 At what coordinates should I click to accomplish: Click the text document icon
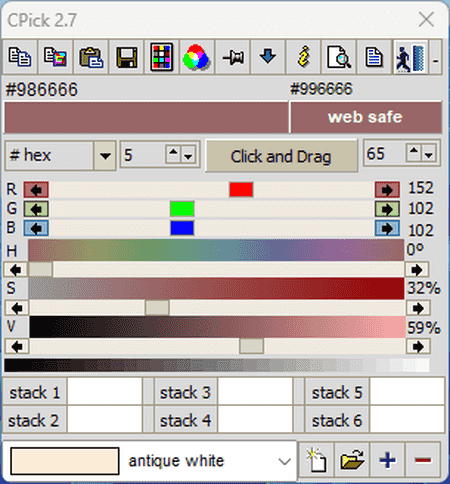[x=374, y=57]
